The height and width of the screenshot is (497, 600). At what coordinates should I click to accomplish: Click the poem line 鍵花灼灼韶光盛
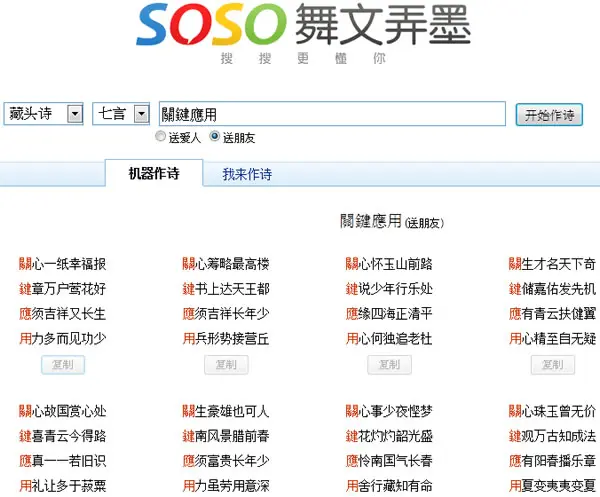389,436
